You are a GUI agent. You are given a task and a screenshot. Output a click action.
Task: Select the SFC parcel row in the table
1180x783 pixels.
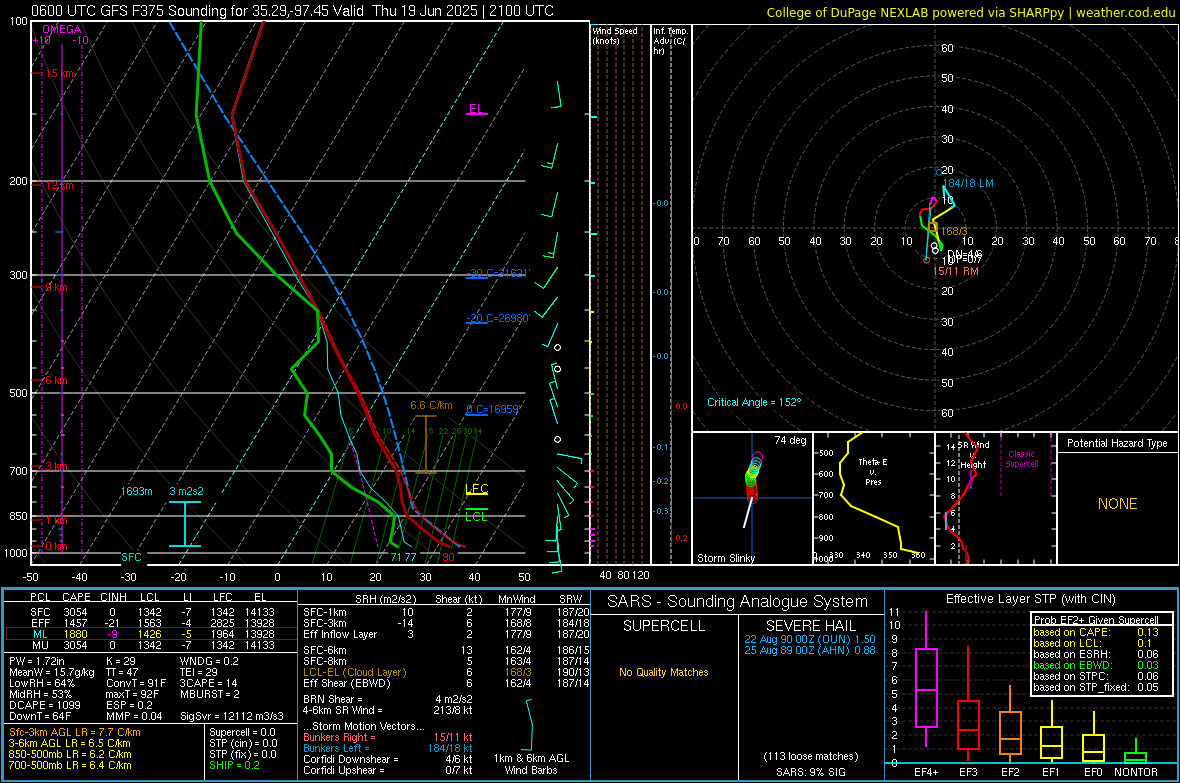click(x=152, y=612)
